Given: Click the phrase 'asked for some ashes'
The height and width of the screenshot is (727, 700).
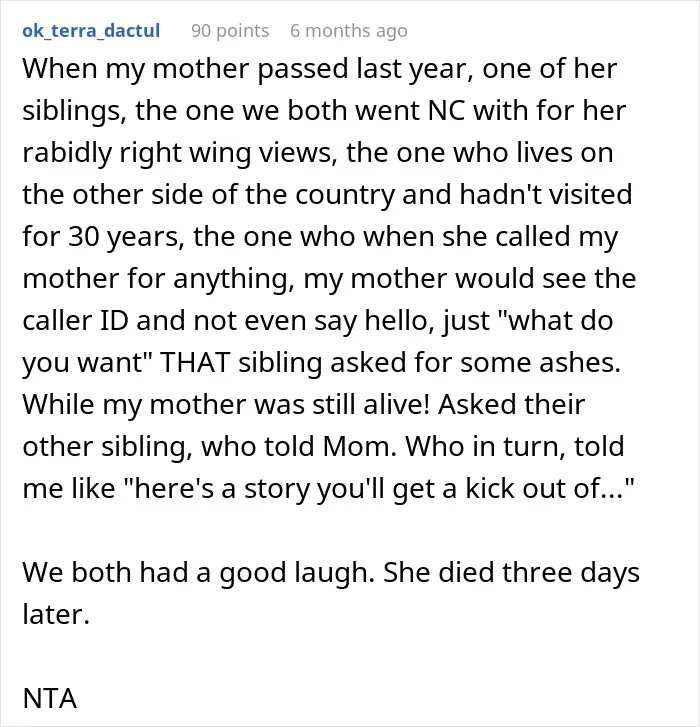Looking at the screenshot, I should (475, 363).
